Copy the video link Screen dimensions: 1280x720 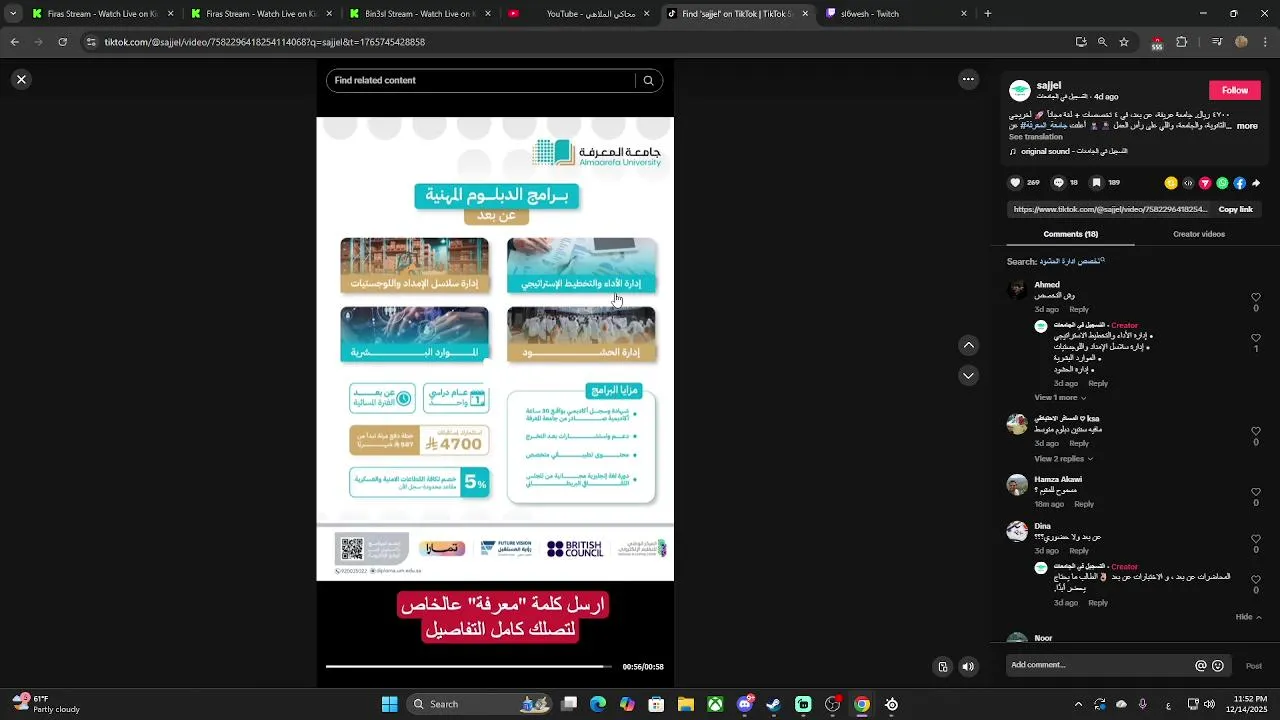pyautogui.click(x=1235, y=210)
